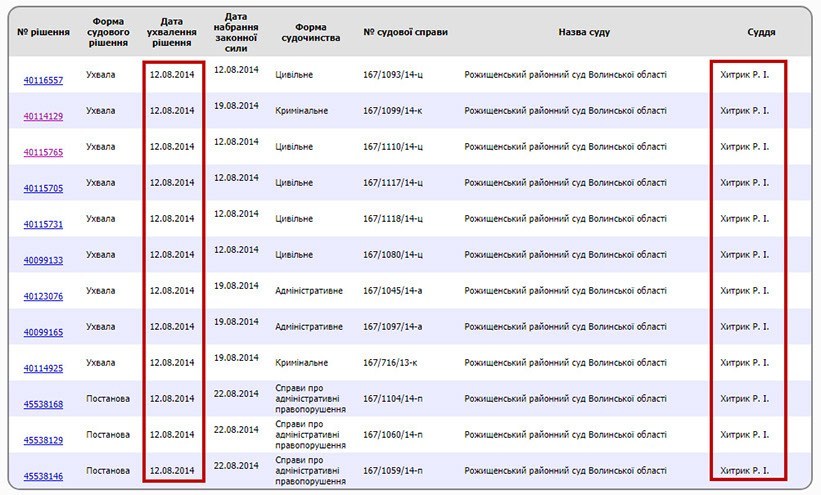The width and height of the screenshot is (821, 495).
Task: Select "Форма судового рішення" column header
Action: (109, 32)
